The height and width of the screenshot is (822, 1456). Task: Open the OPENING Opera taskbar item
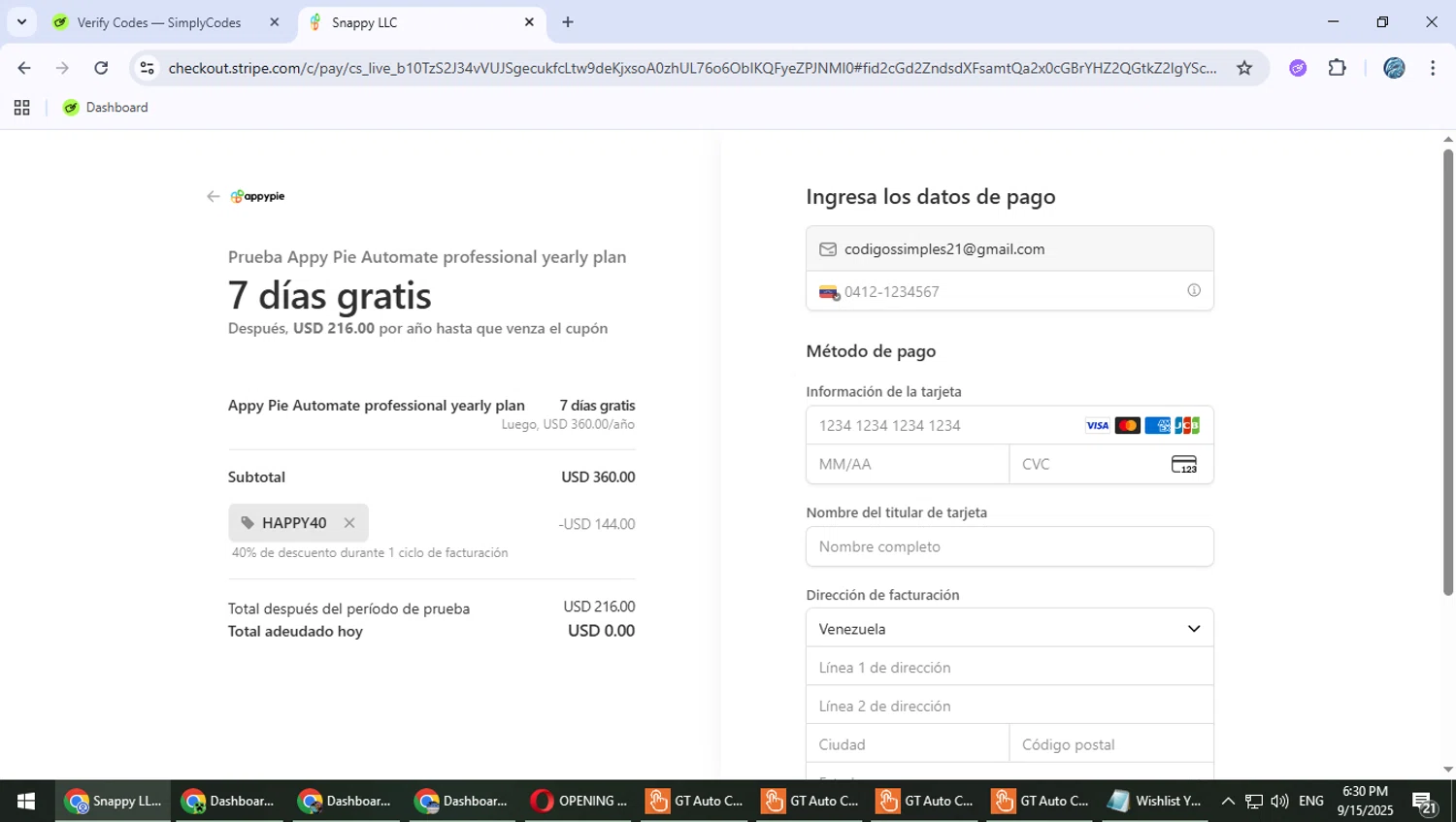579,801
